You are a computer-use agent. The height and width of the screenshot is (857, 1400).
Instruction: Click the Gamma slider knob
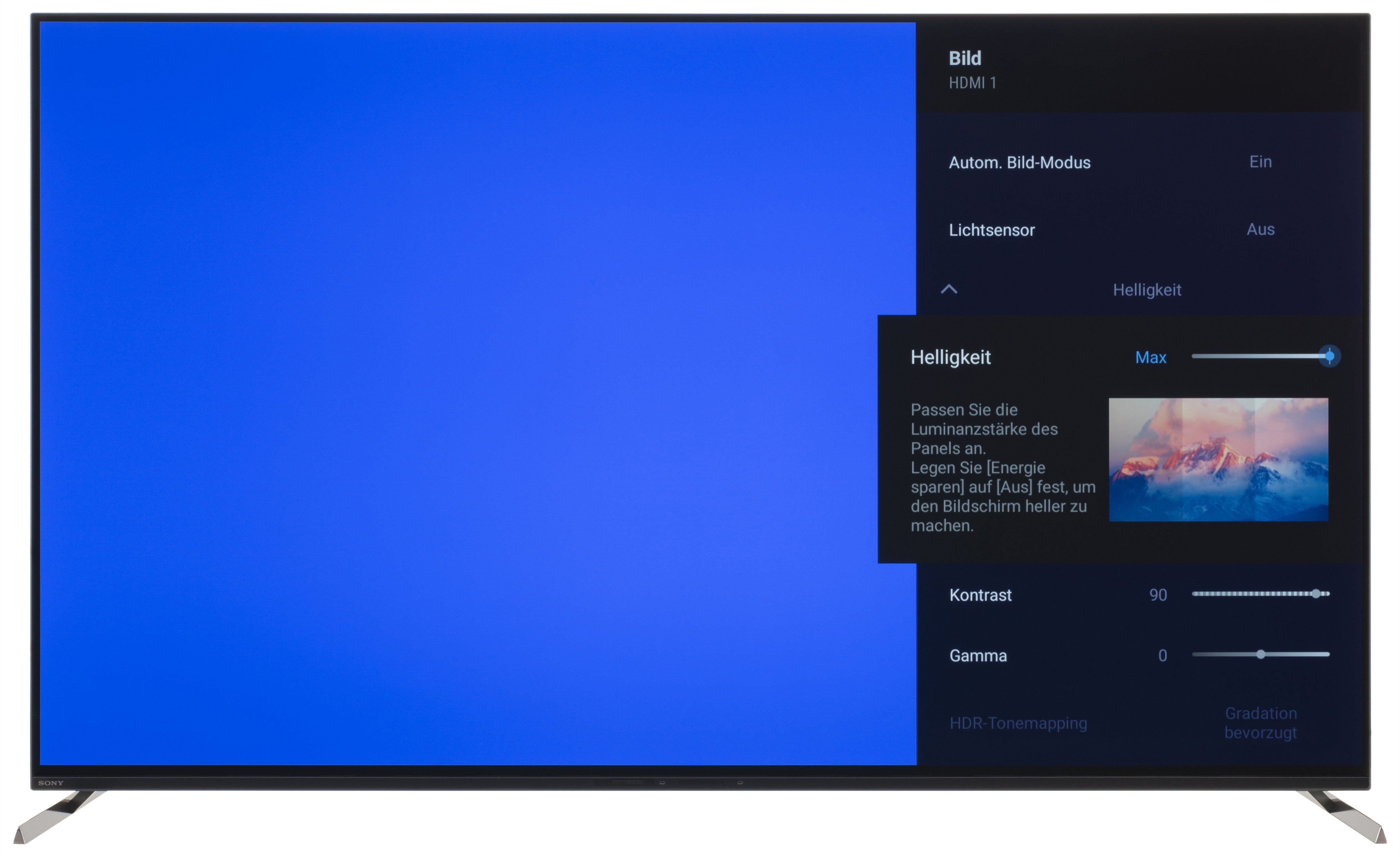pos(1260,655)
